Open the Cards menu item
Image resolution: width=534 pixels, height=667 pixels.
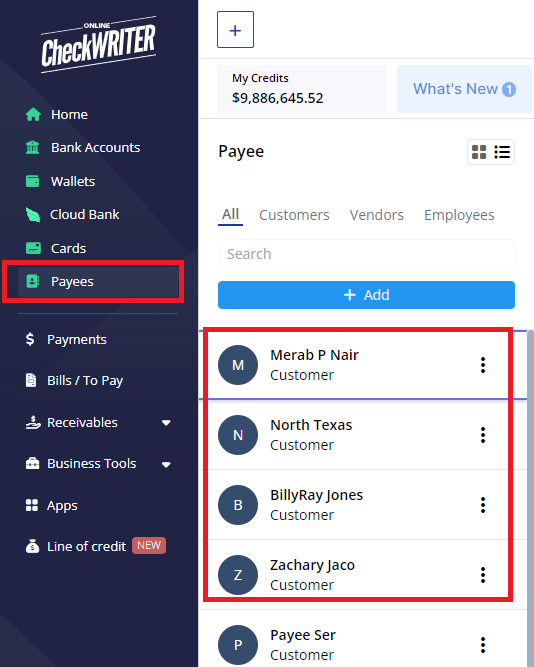click(x=56, y=248)
